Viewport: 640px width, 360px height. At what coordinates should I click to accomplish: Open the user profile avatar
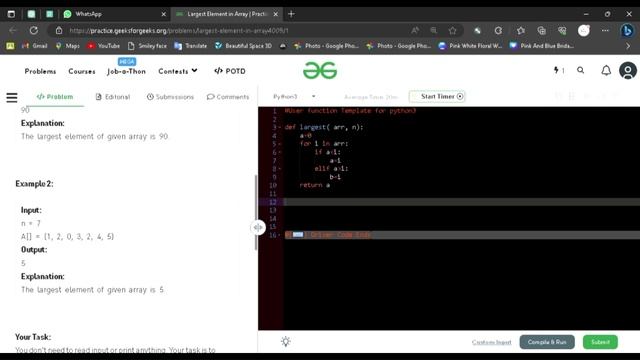point(628,71)
